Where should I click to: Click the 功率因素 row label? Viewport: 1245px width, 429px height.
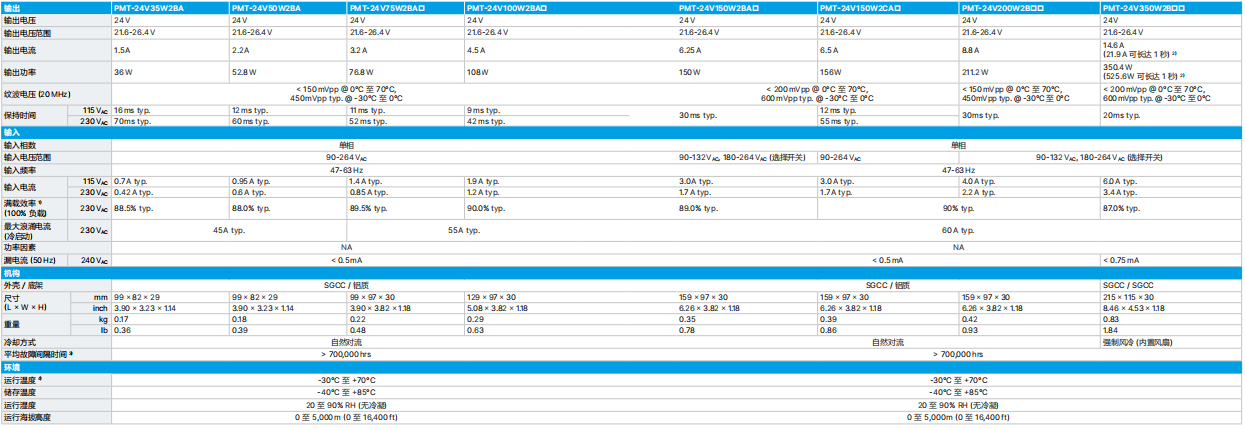pyautogui.click(x=21, y=246)
